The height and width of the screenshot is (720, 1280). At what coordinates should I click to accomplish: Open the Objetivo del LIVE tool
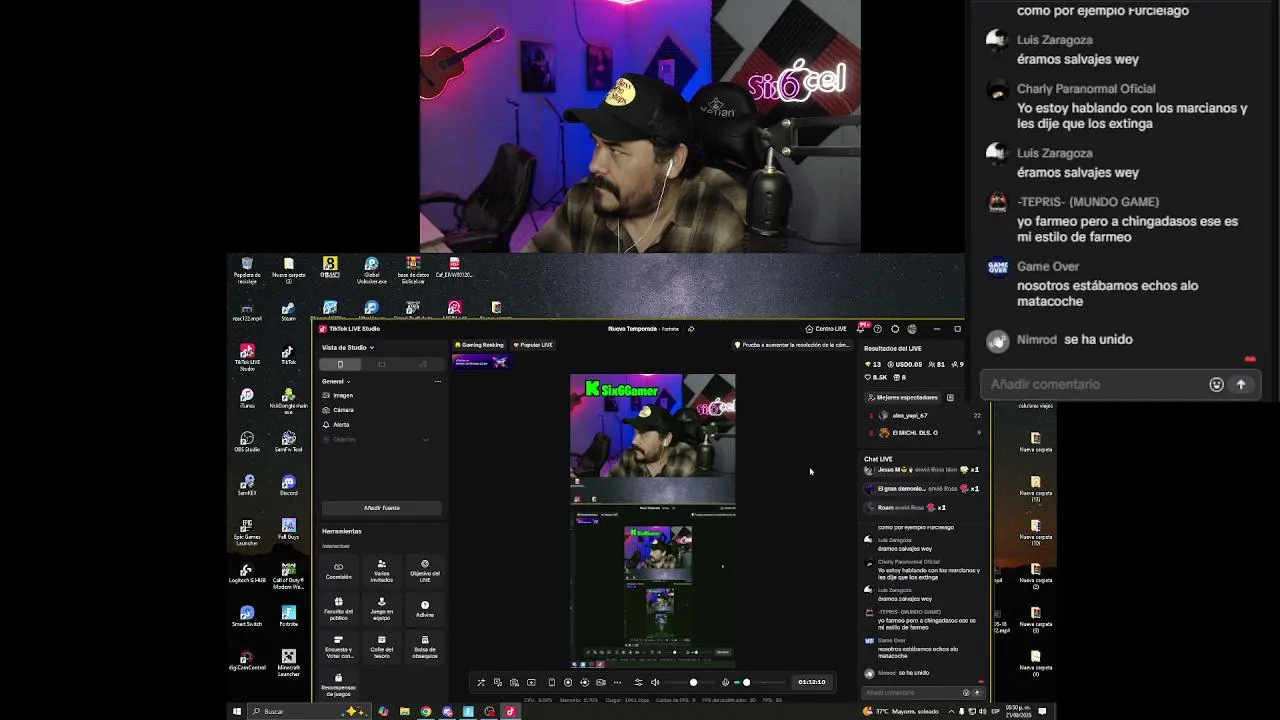(x=425, y=571)
